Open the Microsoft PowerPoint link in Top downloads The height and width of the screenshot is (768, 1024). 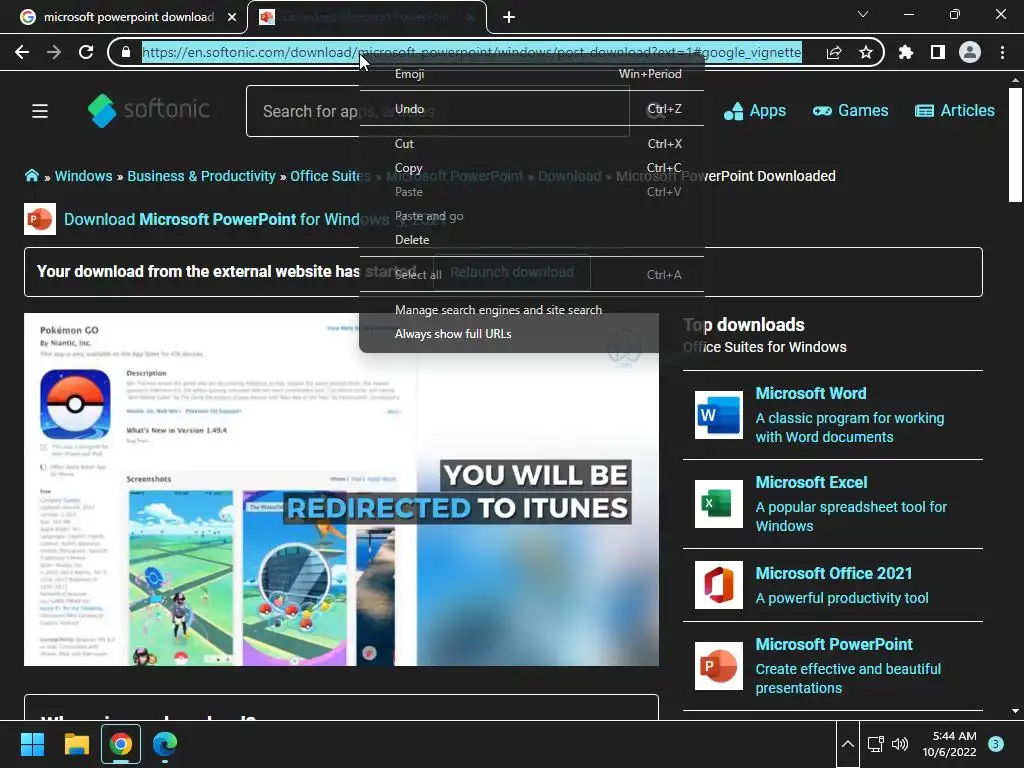point(834,645)
